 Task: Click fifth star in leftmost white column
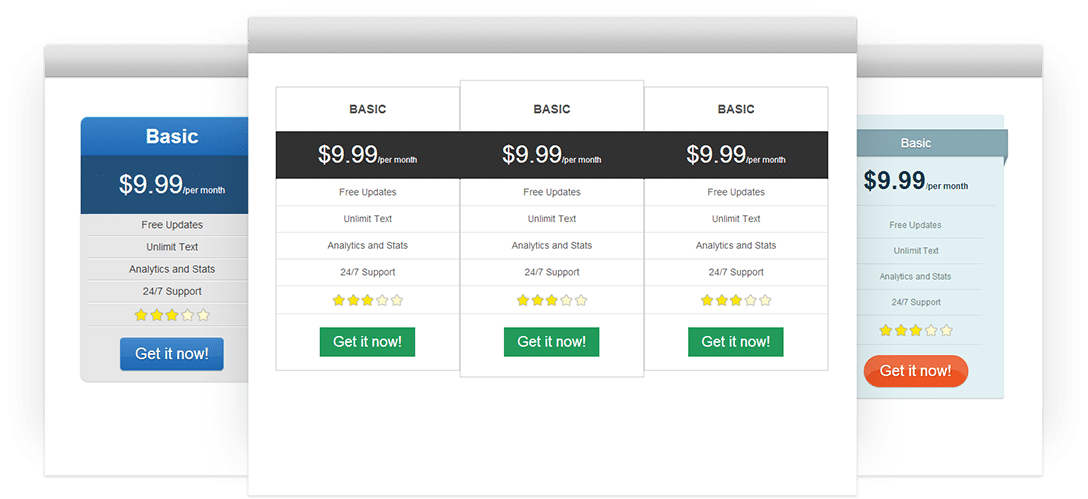point(397,301)
